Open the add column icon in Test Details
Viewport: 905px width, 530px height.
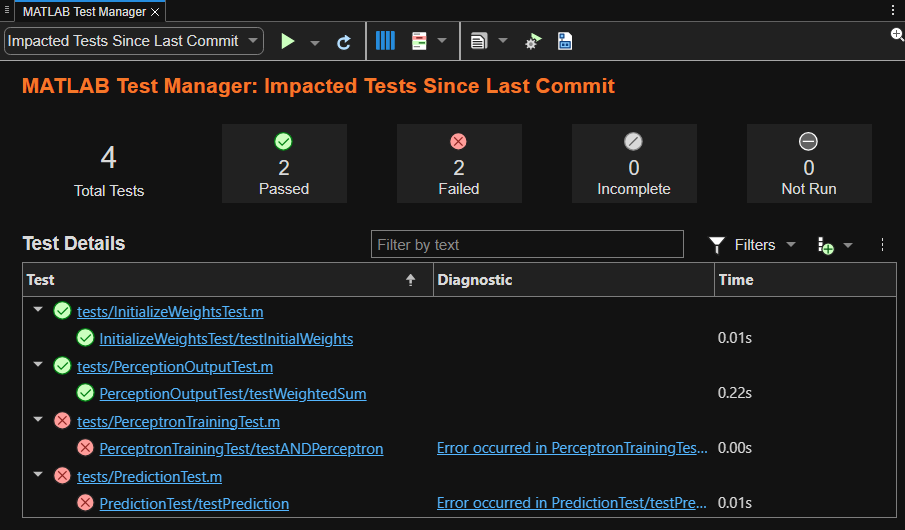(826, 245)
